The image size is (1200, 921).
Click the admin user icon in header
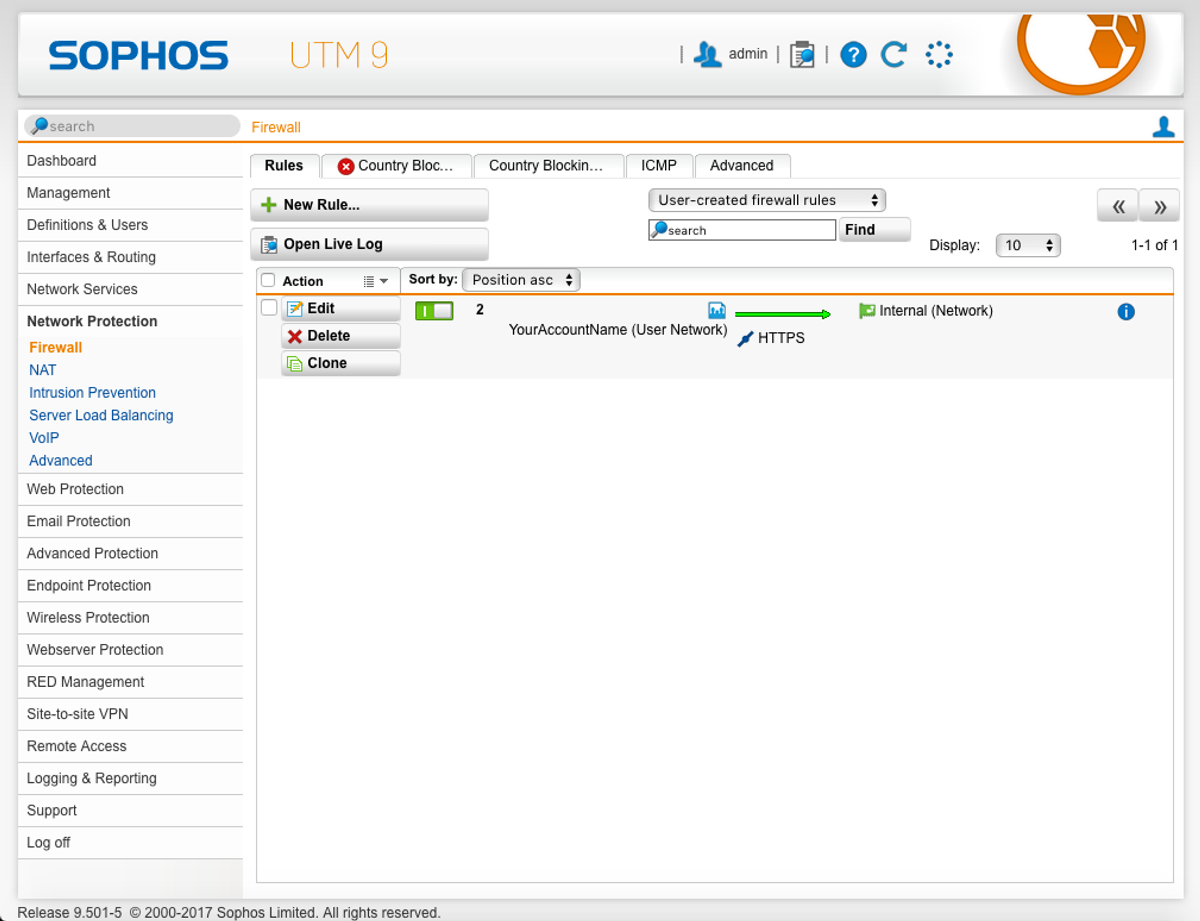(708, 54)
